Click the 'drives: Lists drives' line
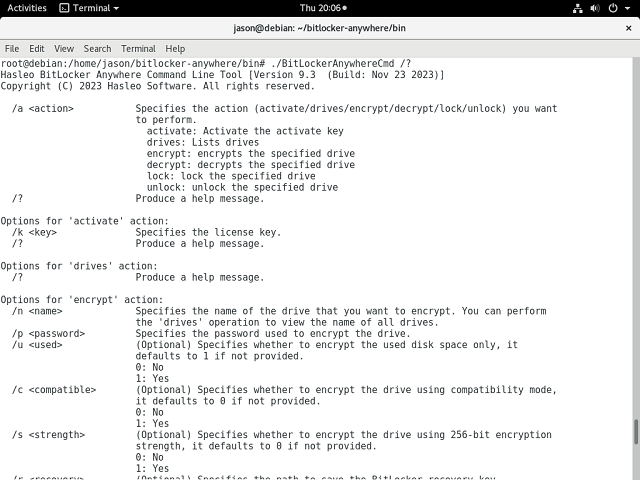 point(203,142)
